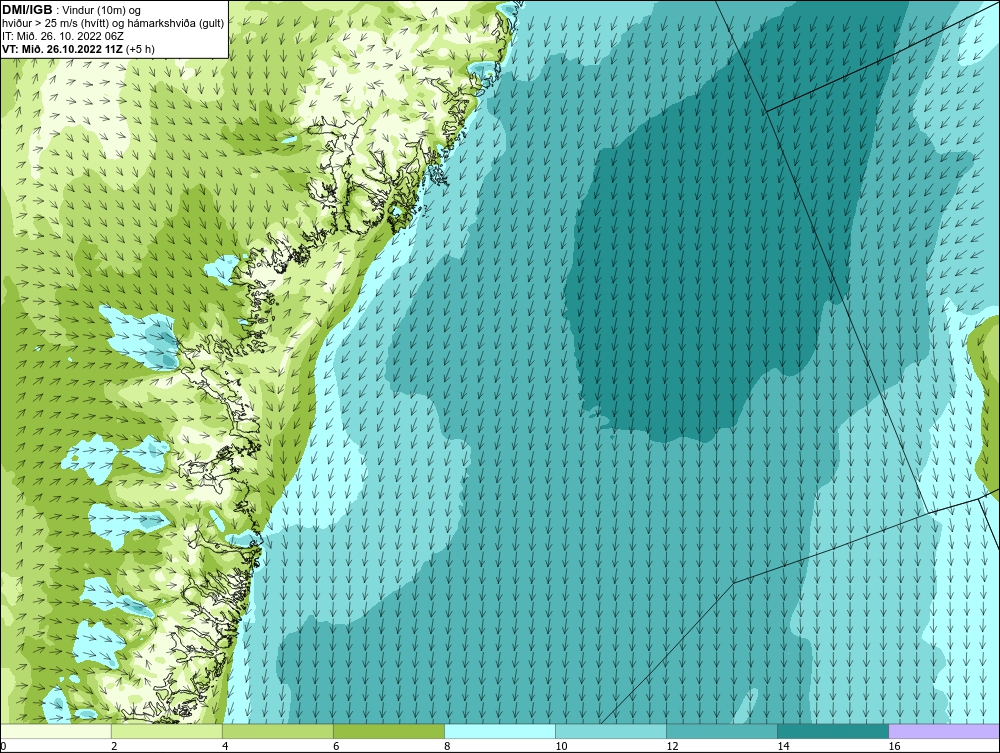
Task: Click the 0–2 m/s pale legend color
Action: (x=55, y=731)
